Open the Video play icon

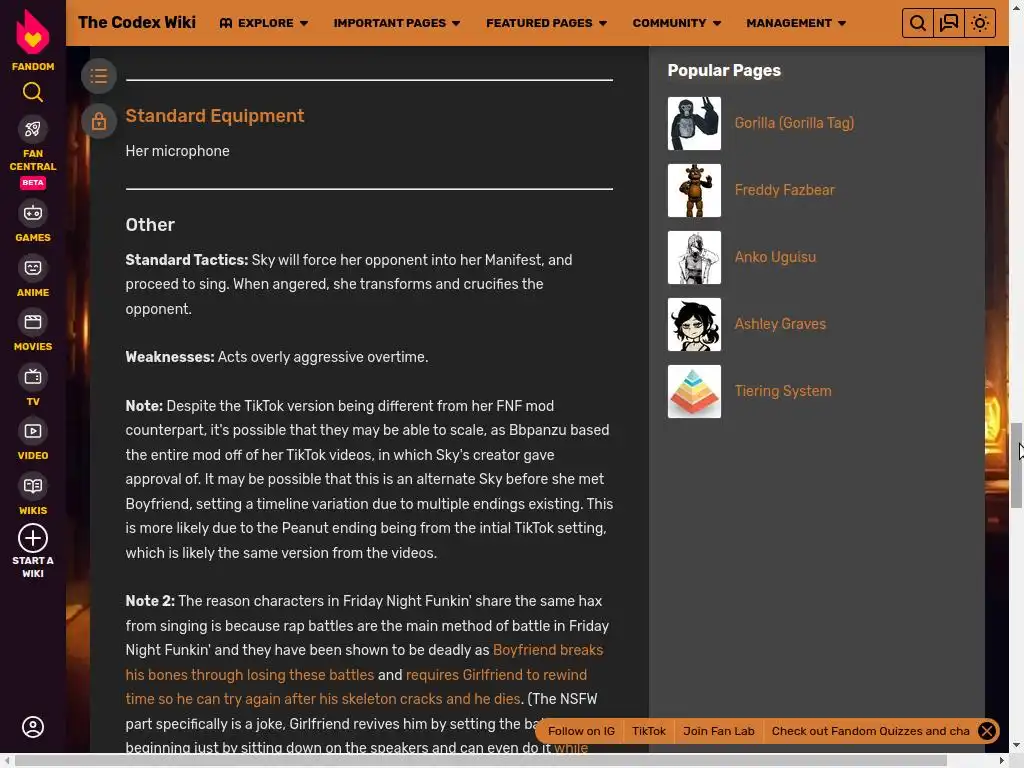[33, 431]
